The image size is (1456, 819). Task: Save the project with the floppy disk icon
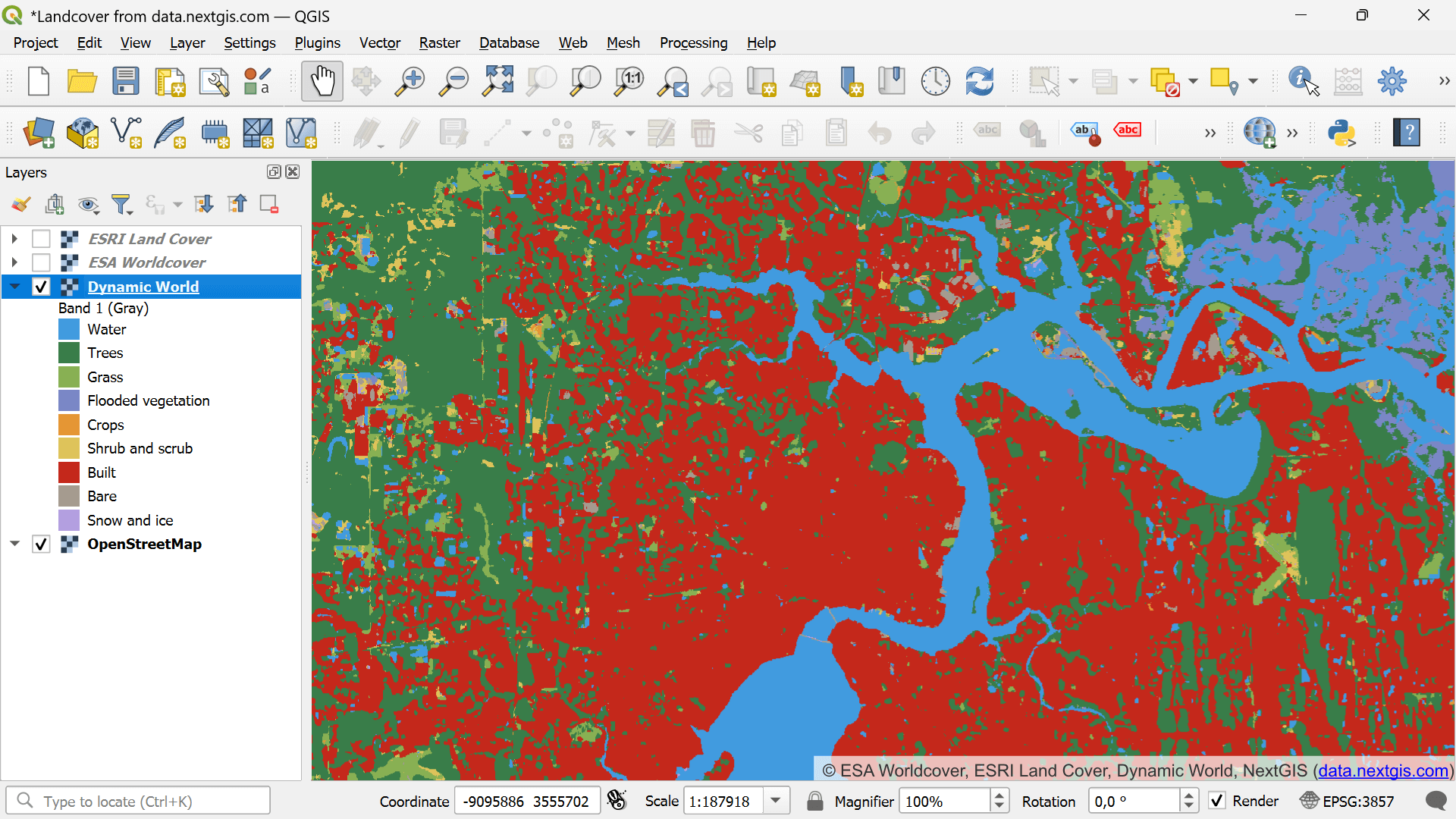tap(126, 81)
